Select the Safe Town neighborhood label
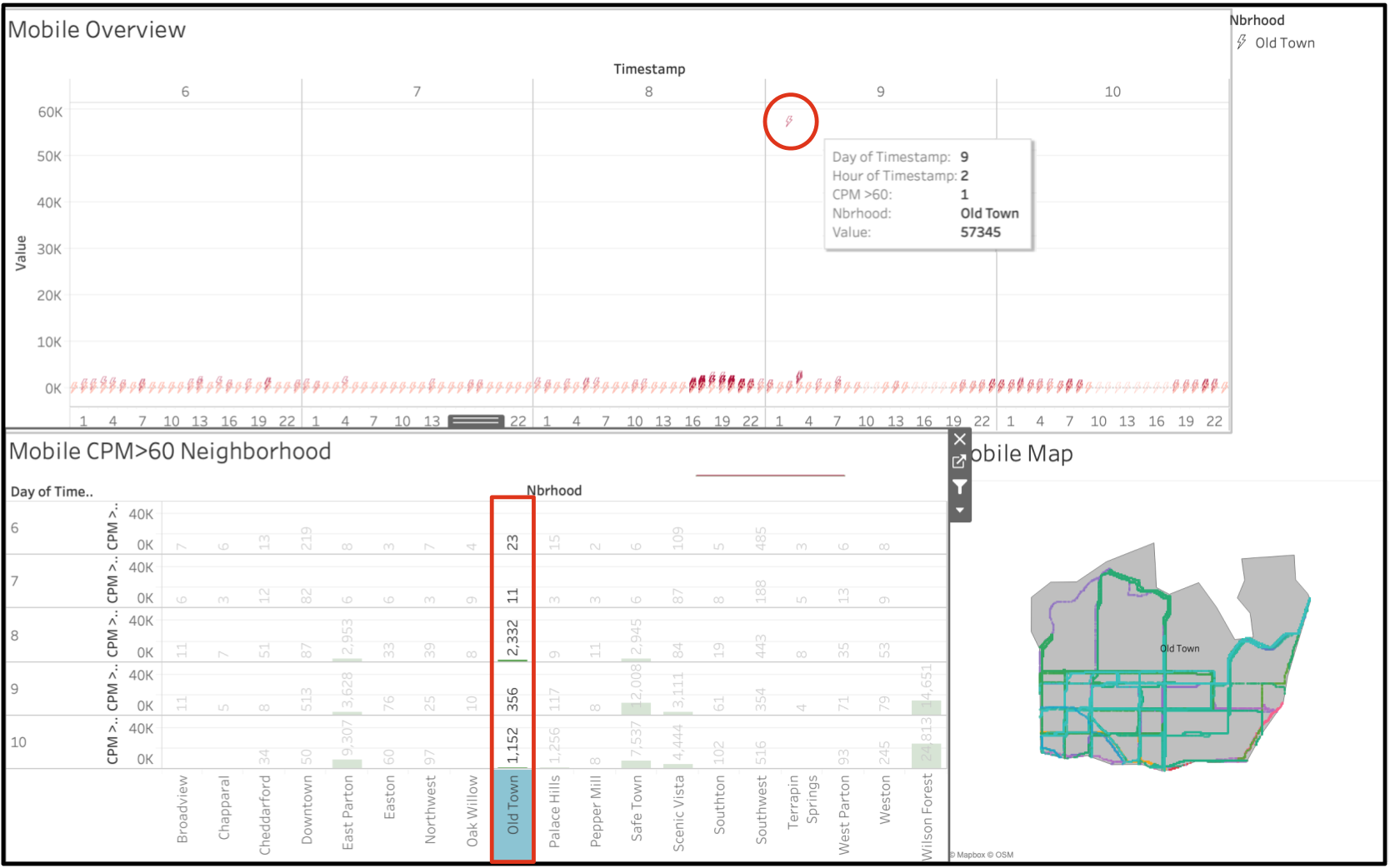The image size is (1390, 868). pyautogui.click(x=637, y=808)
